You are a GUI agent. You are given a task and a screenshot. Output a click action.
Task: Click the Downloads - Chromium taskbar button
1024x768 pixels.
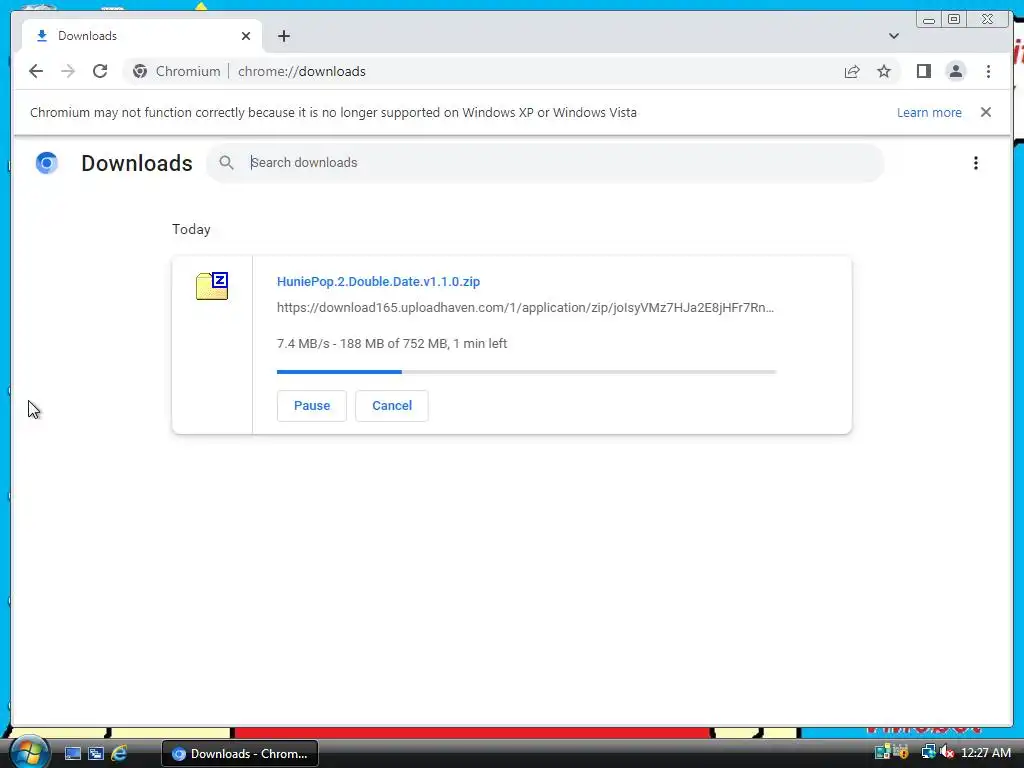(x=240, y=754)
